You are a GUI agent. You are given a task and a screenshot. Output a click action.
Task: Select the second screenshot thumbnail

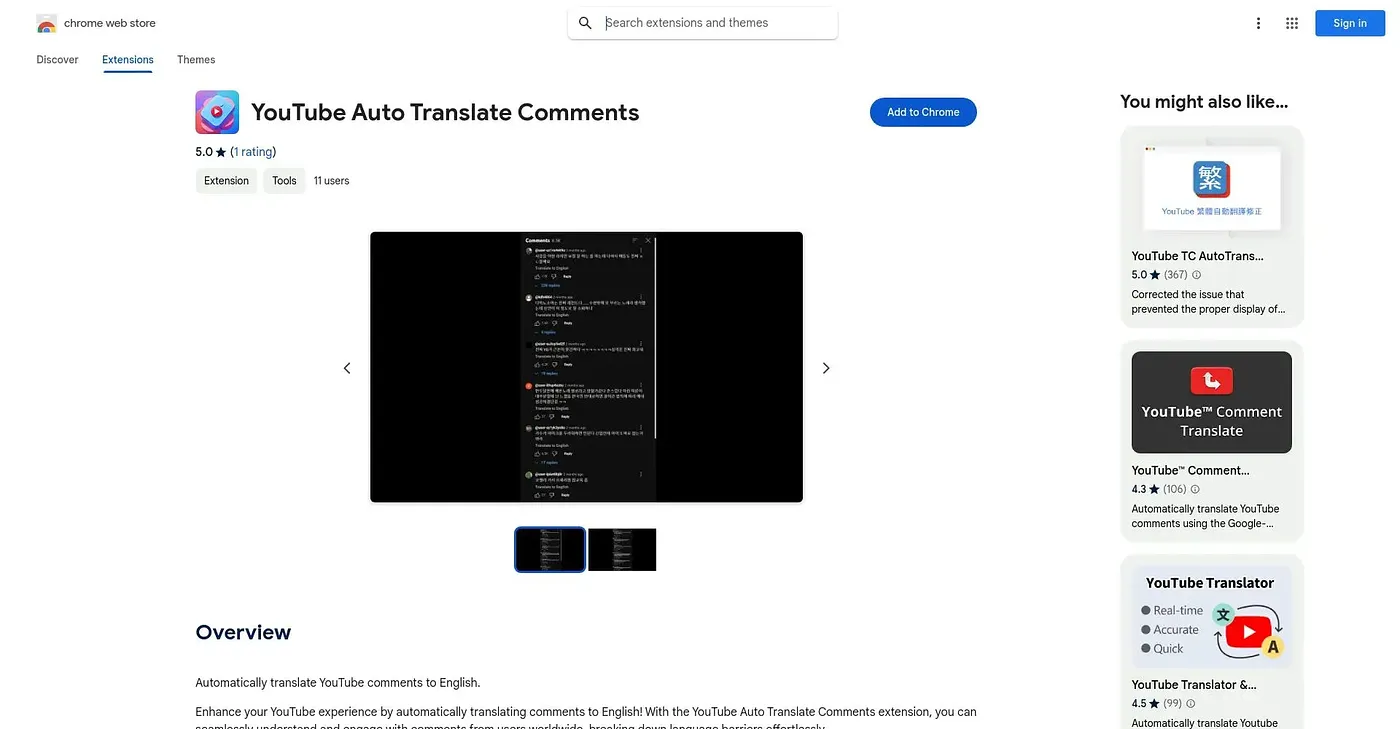coord(622,550)
